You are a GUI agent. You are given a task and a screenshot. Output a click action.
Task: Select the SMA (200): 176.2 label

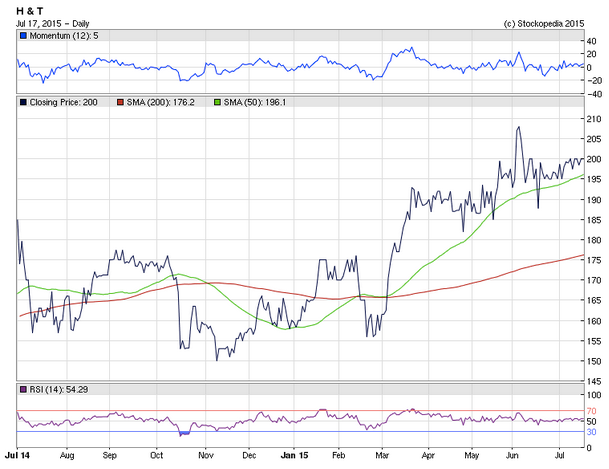[x=160, y=102]
